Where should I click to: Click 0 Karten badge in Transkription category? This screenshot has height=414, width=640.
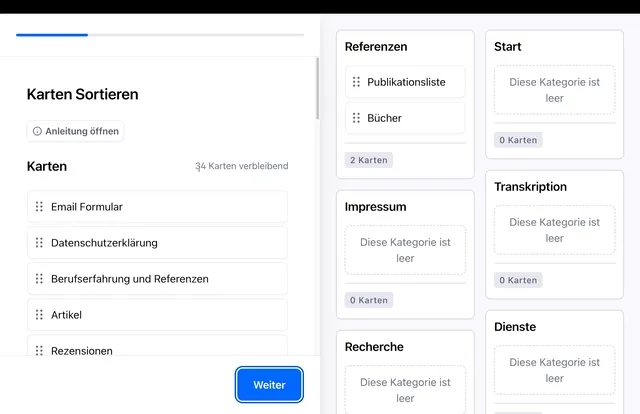click(x=518, y=280)
